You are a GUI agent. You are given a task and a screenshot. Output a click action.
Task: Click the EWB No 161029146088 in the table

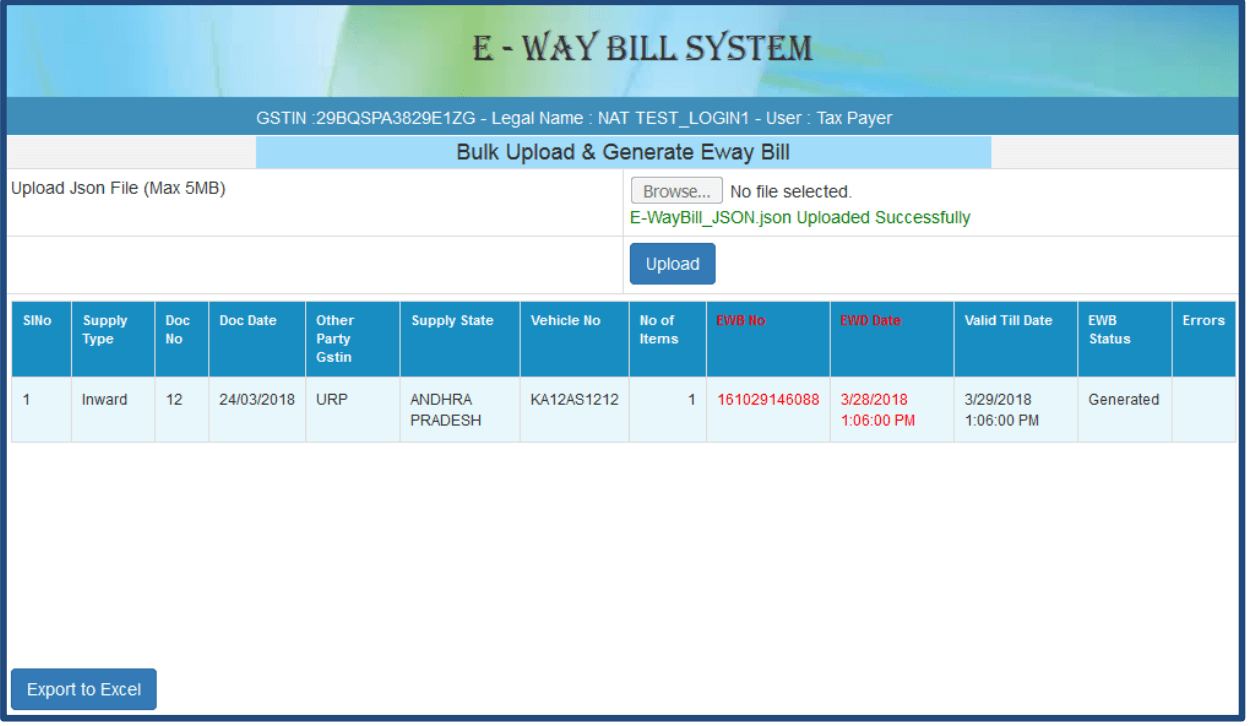click(x=767, y=399)
